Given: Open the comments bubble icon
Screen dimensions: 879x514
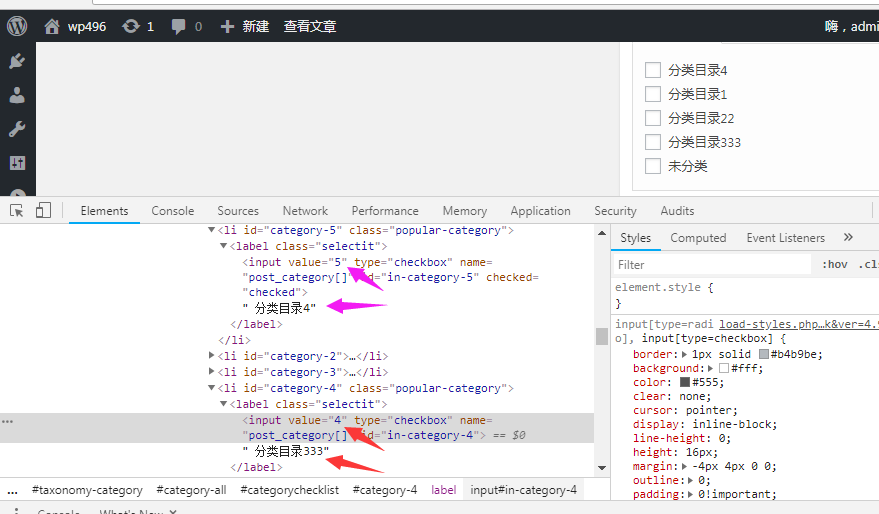Looking at the screenshot, I should [178, 26].
